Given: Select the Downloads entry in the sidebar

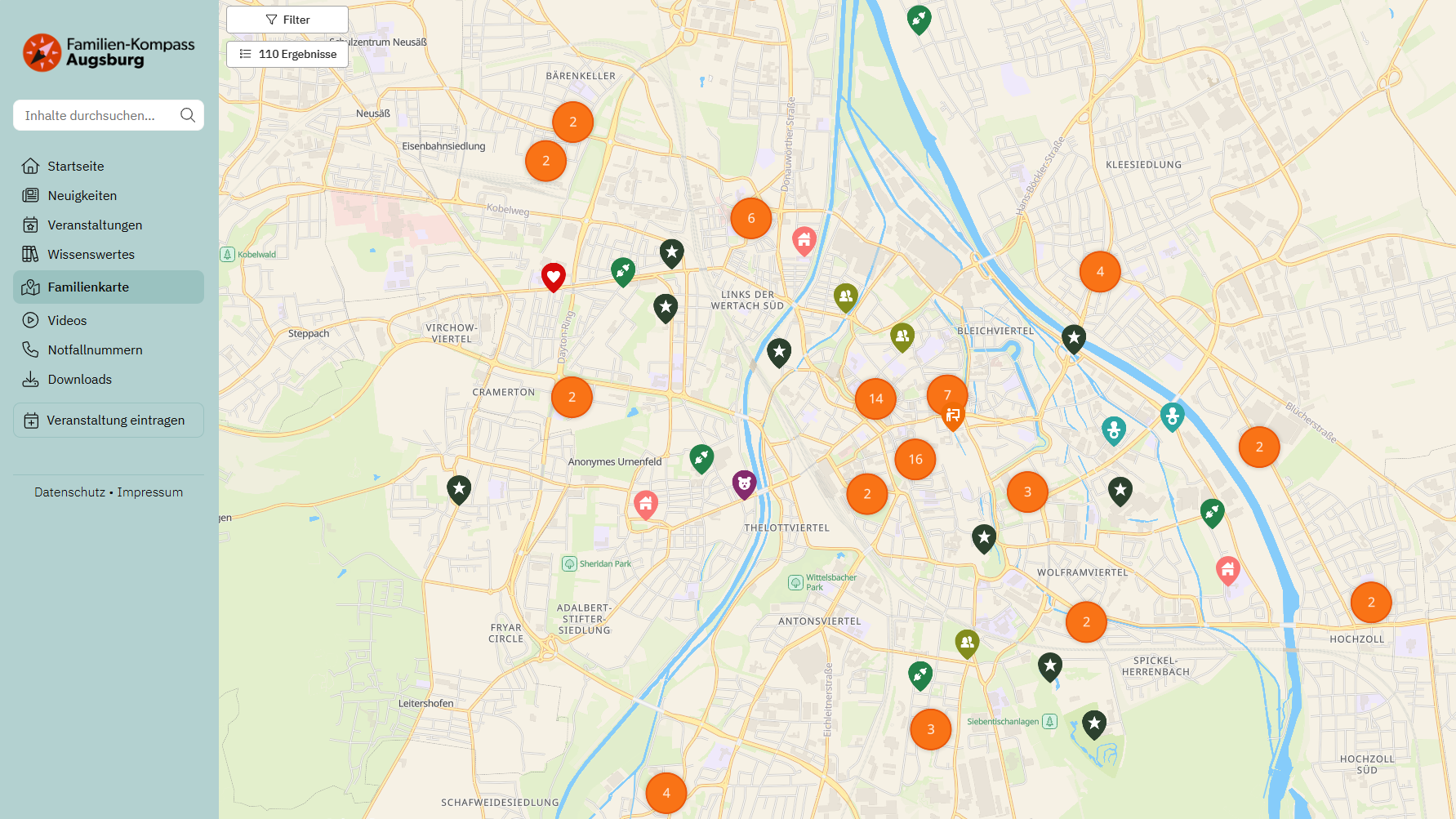Looking at the screenshot, I should tap(79, 379).
